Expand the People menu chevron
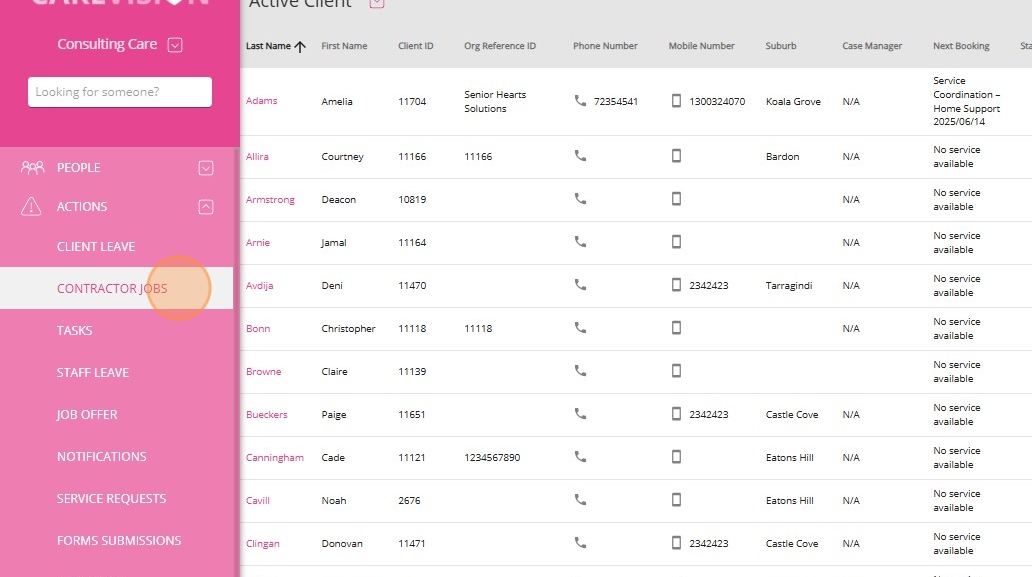The height and width of the screenshot is (577, 1032). 206,168
